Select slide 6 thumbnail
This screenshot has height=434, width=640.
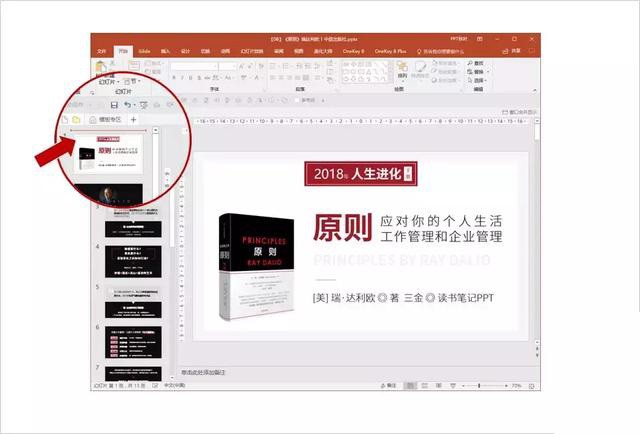click(x=133, y=342)
